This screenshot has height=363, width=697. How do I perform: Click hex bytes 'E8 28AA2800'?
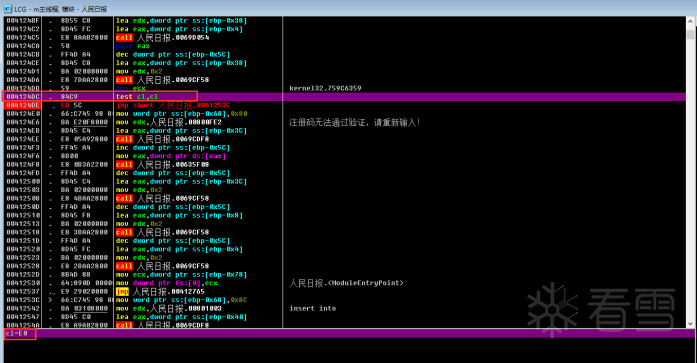(84, 266)
